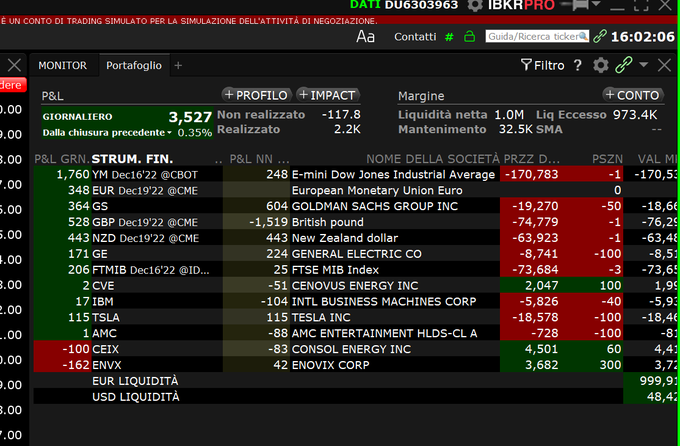The image size is (680, 446).
Task: Select the CVE instrument row
Action: [x=356, y=285]
